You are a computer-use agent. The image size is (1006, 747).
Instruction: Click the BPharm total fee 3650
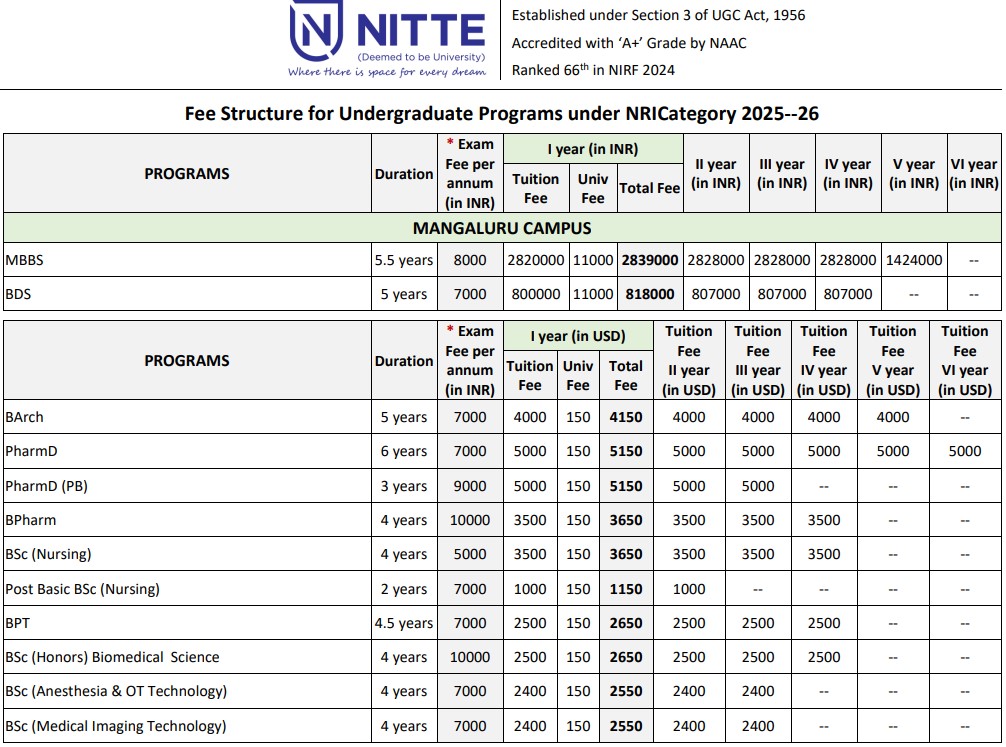(x=626, y=520)
